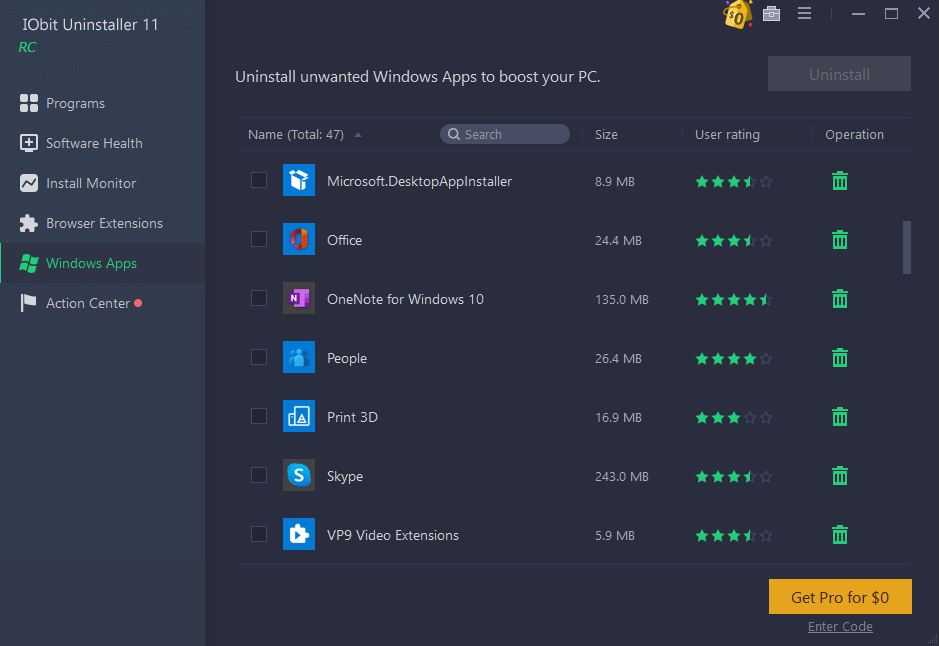Screen dimensions: 939x646
Task: Open the Programs section icon
Action: point(28,103)
